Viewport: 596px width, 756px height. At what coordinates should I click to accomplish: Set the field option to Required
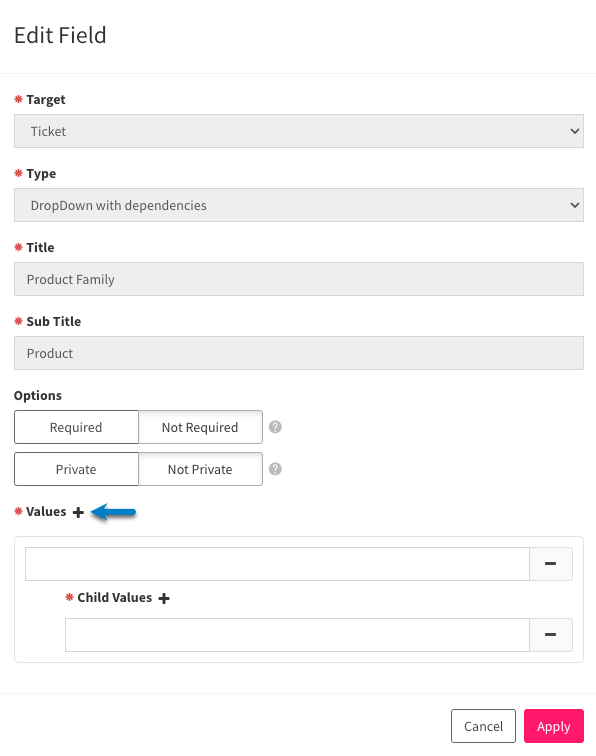click(x=76, y=427)
